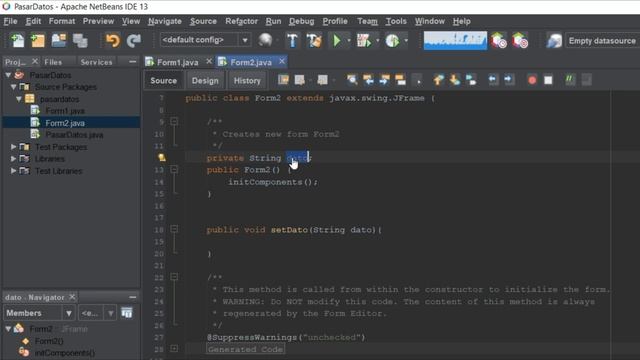Expand the Test Libraries node
Image resolution: width=640 pixels, height=360 pixels.
point(13,171)
